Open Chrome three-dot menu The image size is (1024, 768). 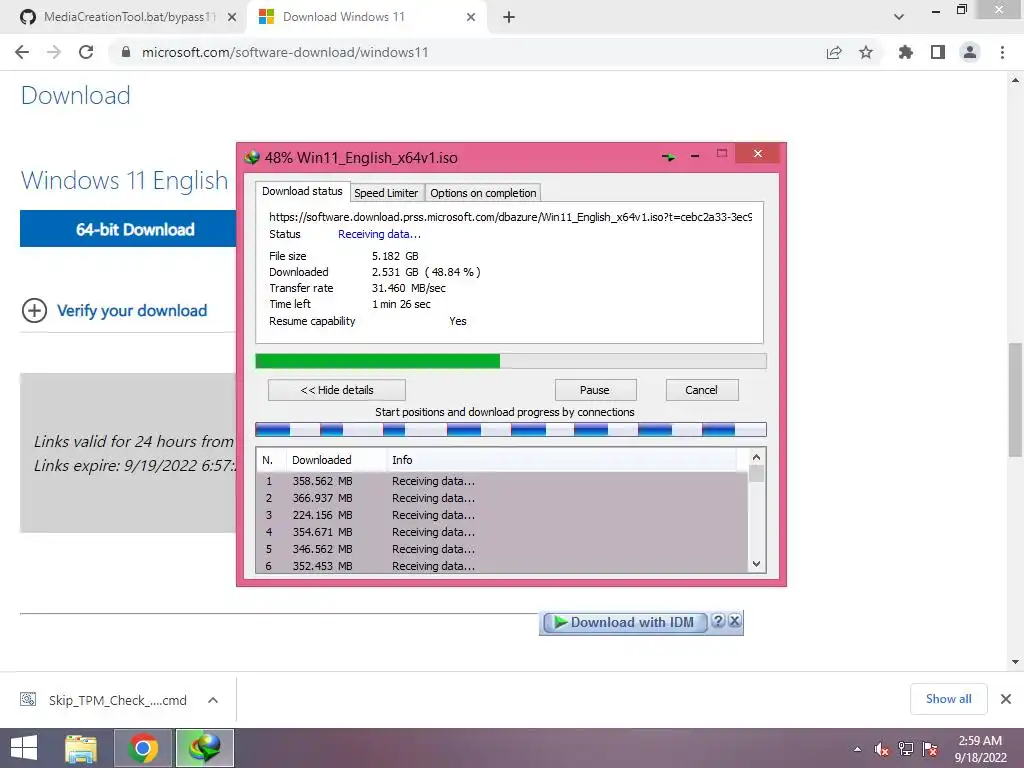point(1002,52)
